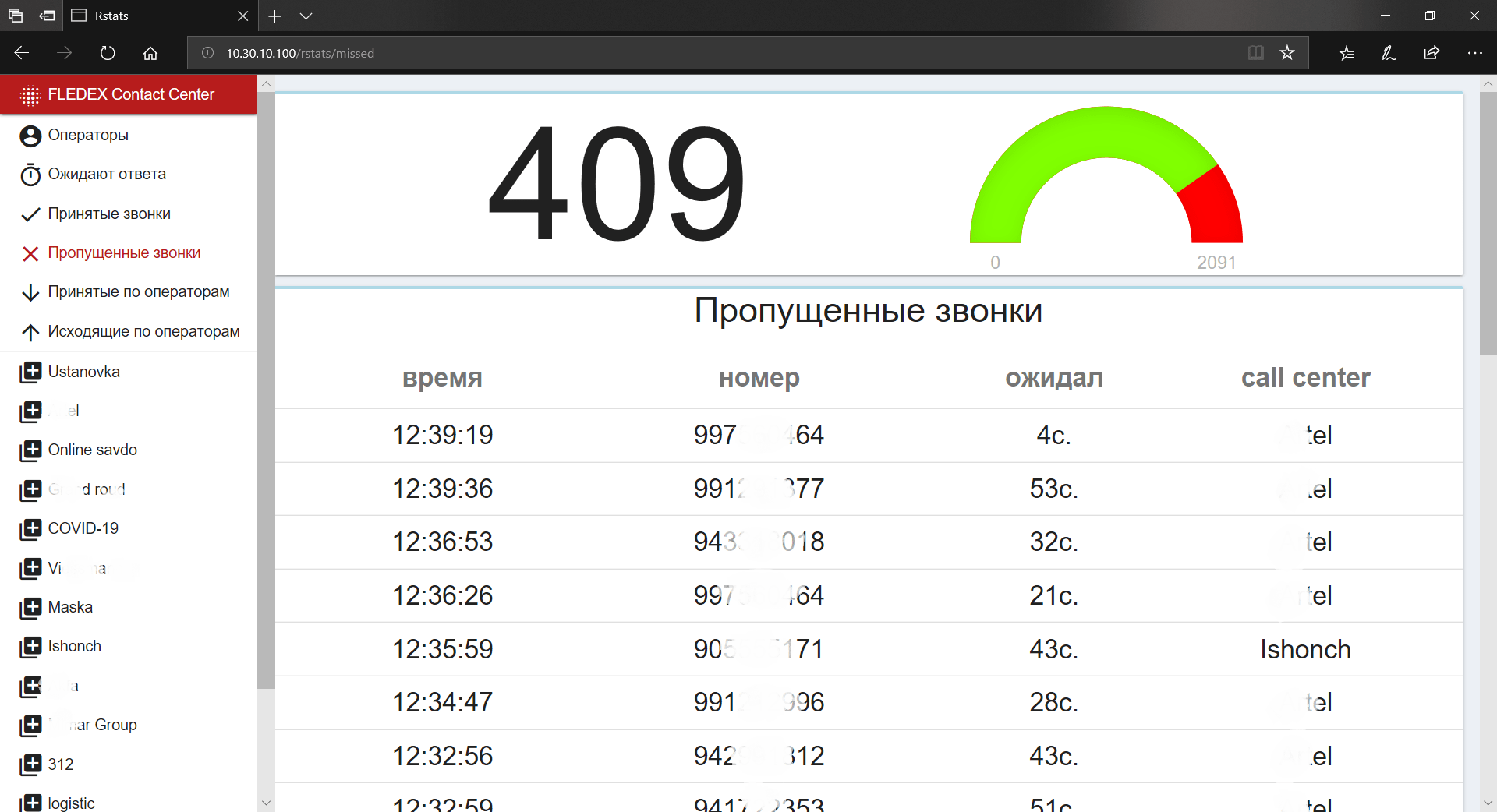This screenshot has height=812, width=1497.
Task: Expand the 312 queue plus icon
Action: (30, 764)
